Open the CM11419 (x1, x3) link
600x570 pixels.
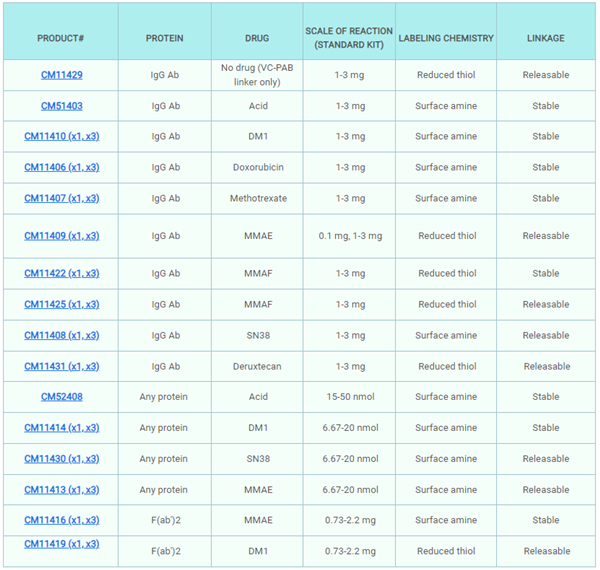coord(61,544)
